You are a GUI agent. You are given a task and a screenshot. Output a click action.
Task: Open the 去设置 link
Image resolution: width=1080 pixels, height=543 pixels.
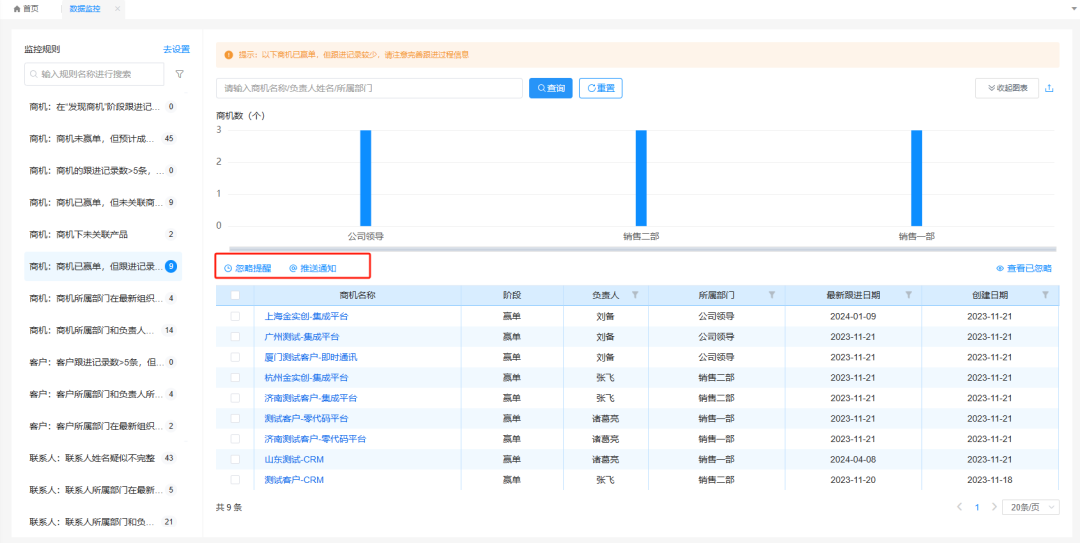pos(176,49)
